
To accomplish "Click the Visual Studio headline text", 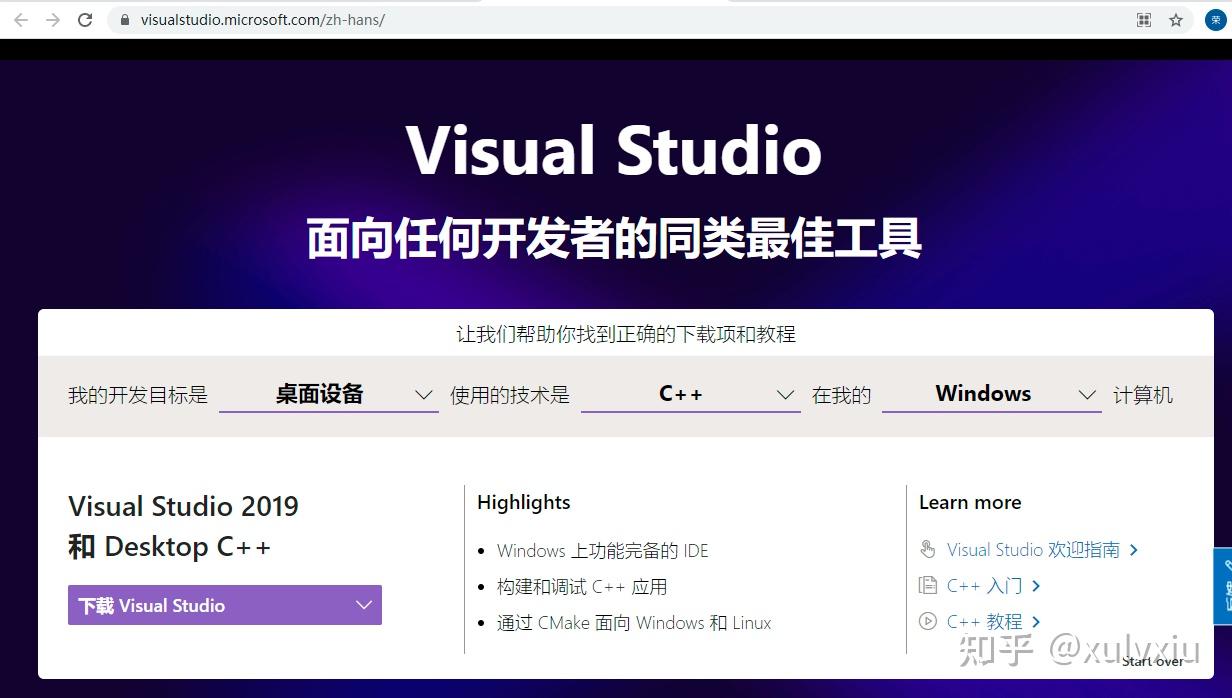I will [614, 150].
